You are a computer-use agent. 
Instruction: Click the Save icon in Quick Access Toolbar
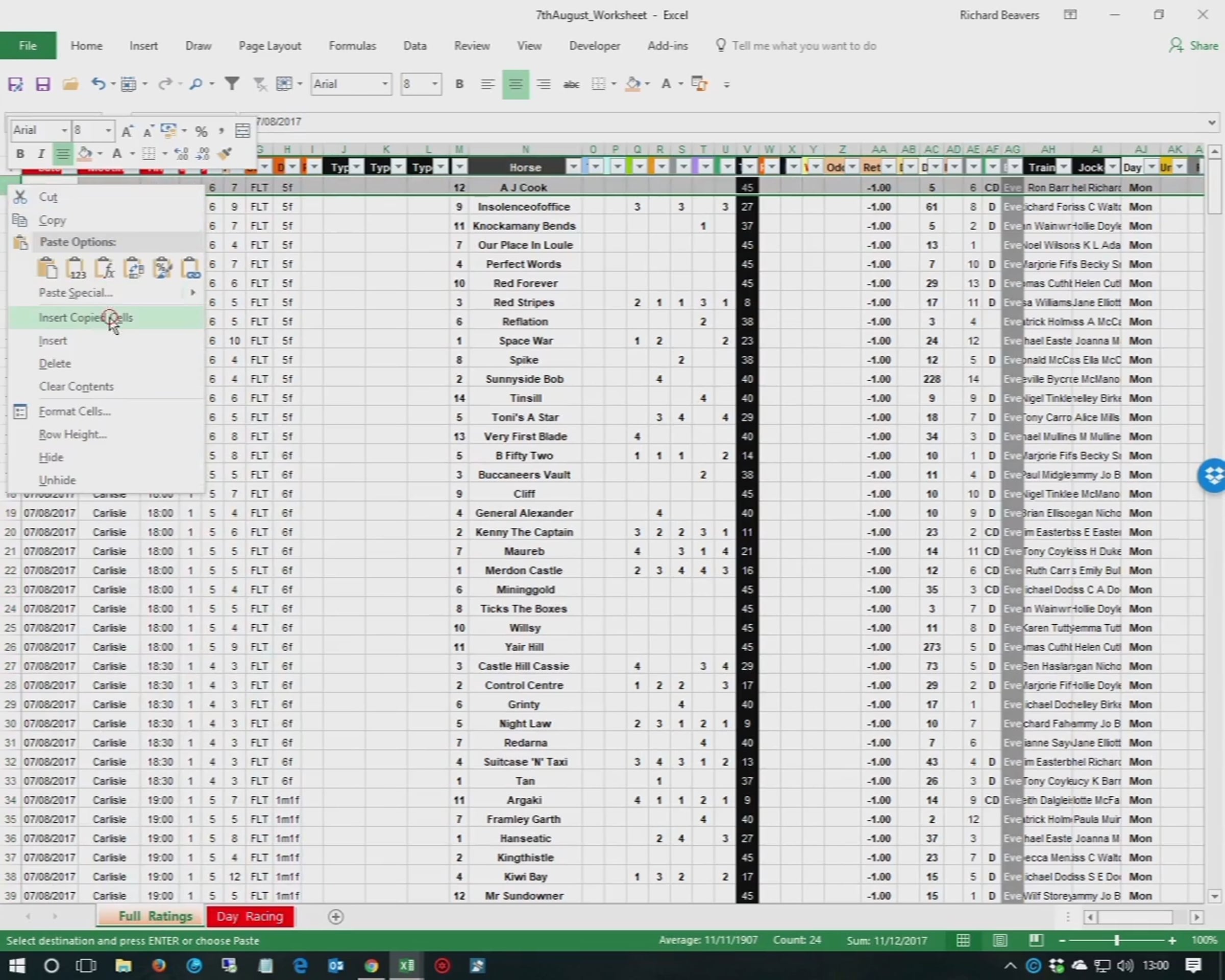click(42, 85)
